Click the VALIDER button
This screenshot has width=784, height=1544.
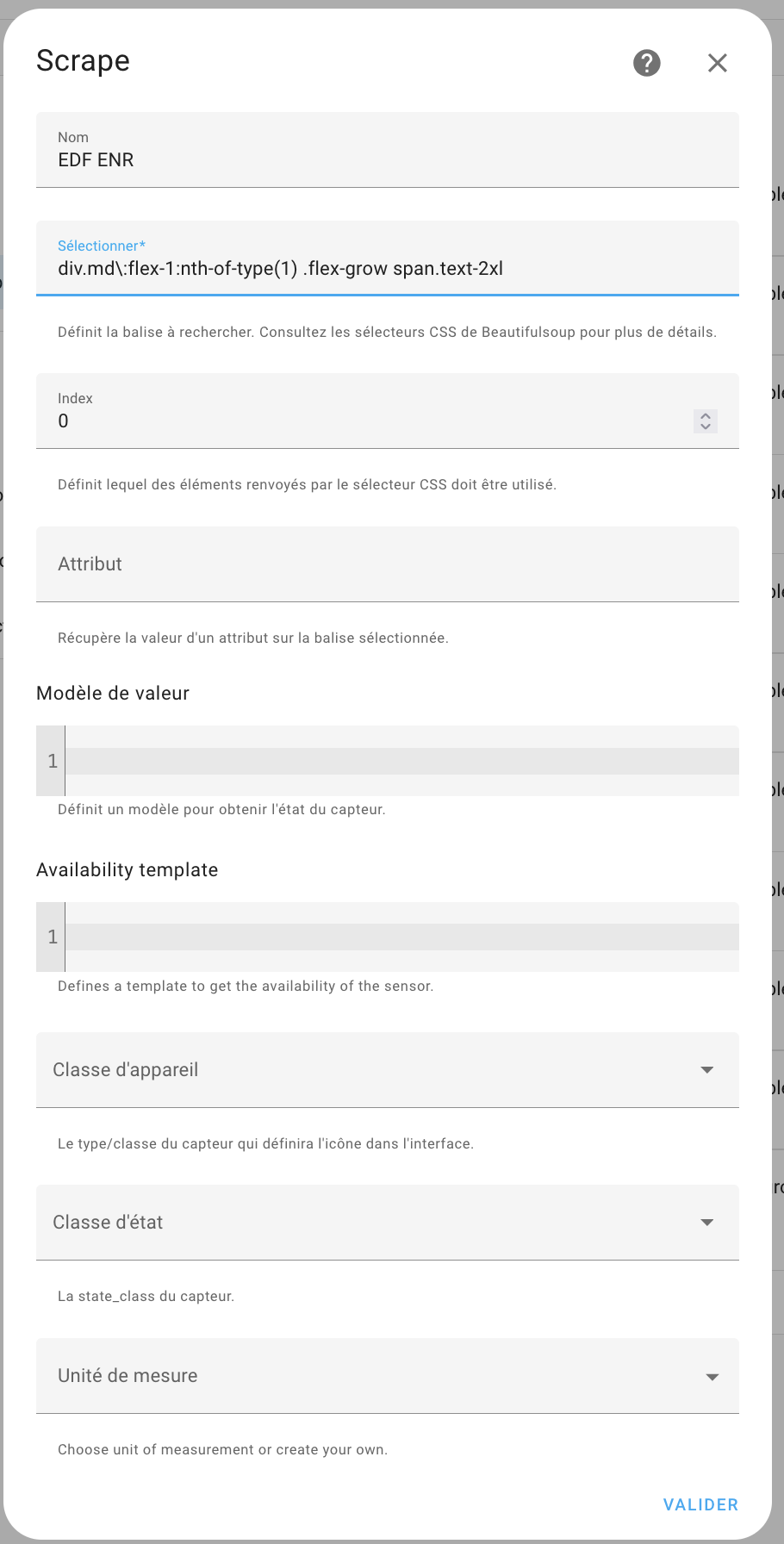pos(700,1504)
